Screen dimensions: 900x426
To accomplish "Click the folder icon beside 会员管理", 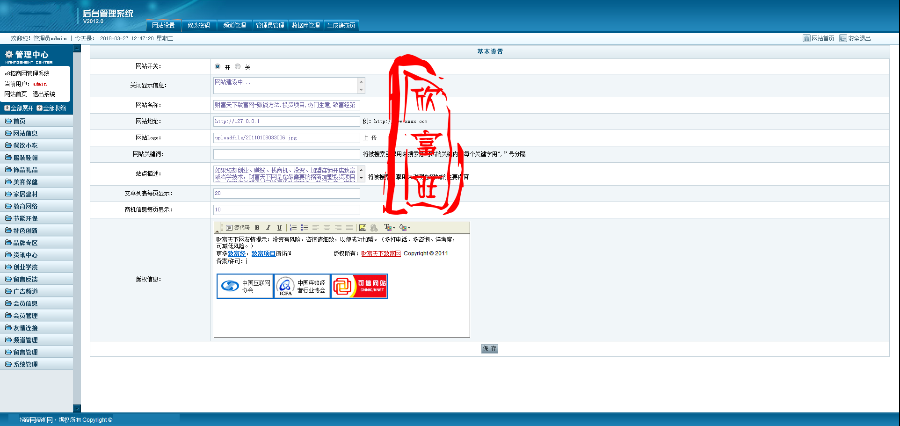I will (x=8, y=316).
